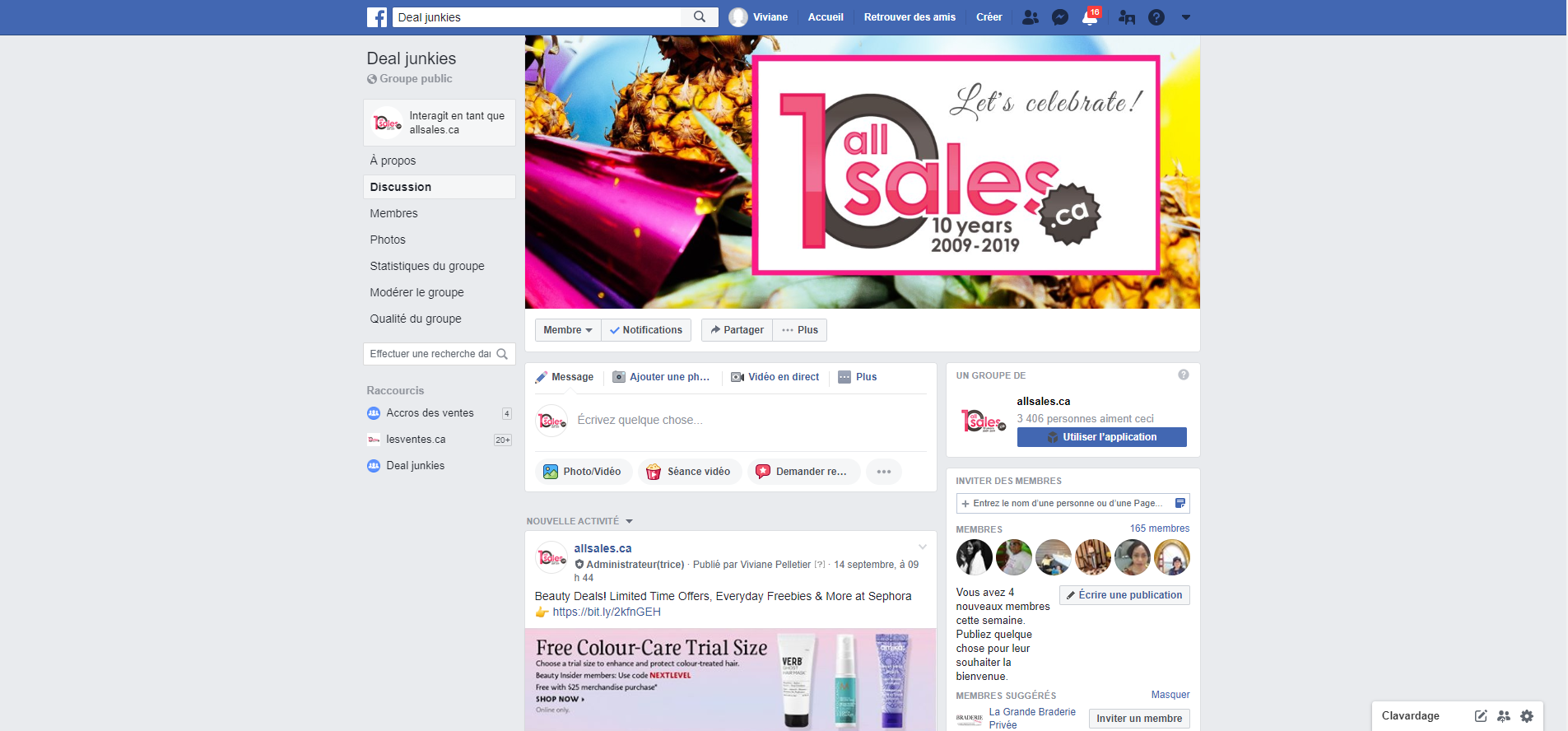Image resolution: width=1568 pixels, height=731 pixels.
Task: Click the Viviane profile link
Action: pos(759,17)
